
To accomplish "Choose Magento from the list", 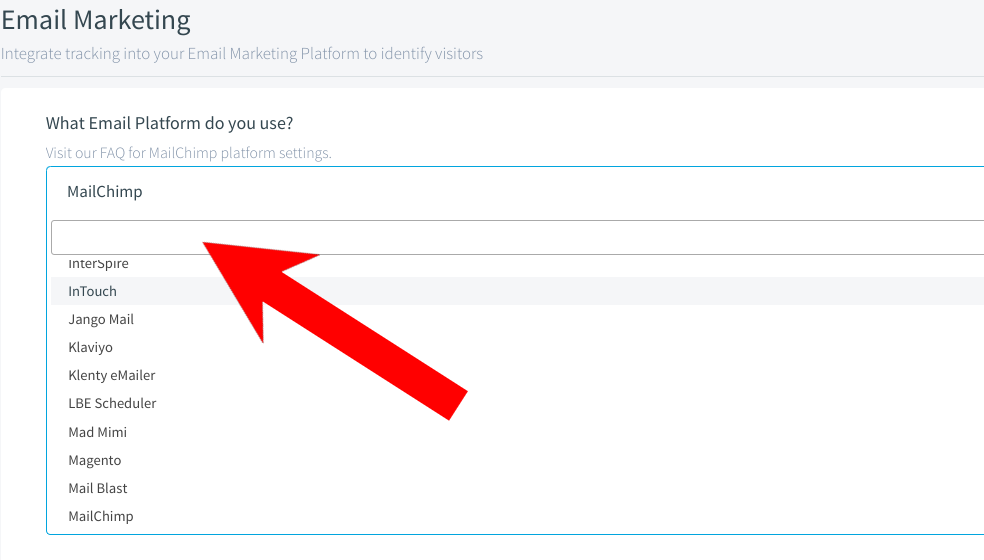I will click(517, 460).
